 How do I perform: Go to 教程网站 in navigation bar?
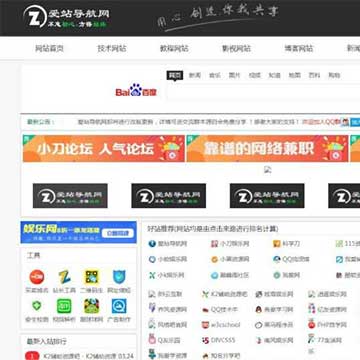pyautogui.click(x=174, y=48)
